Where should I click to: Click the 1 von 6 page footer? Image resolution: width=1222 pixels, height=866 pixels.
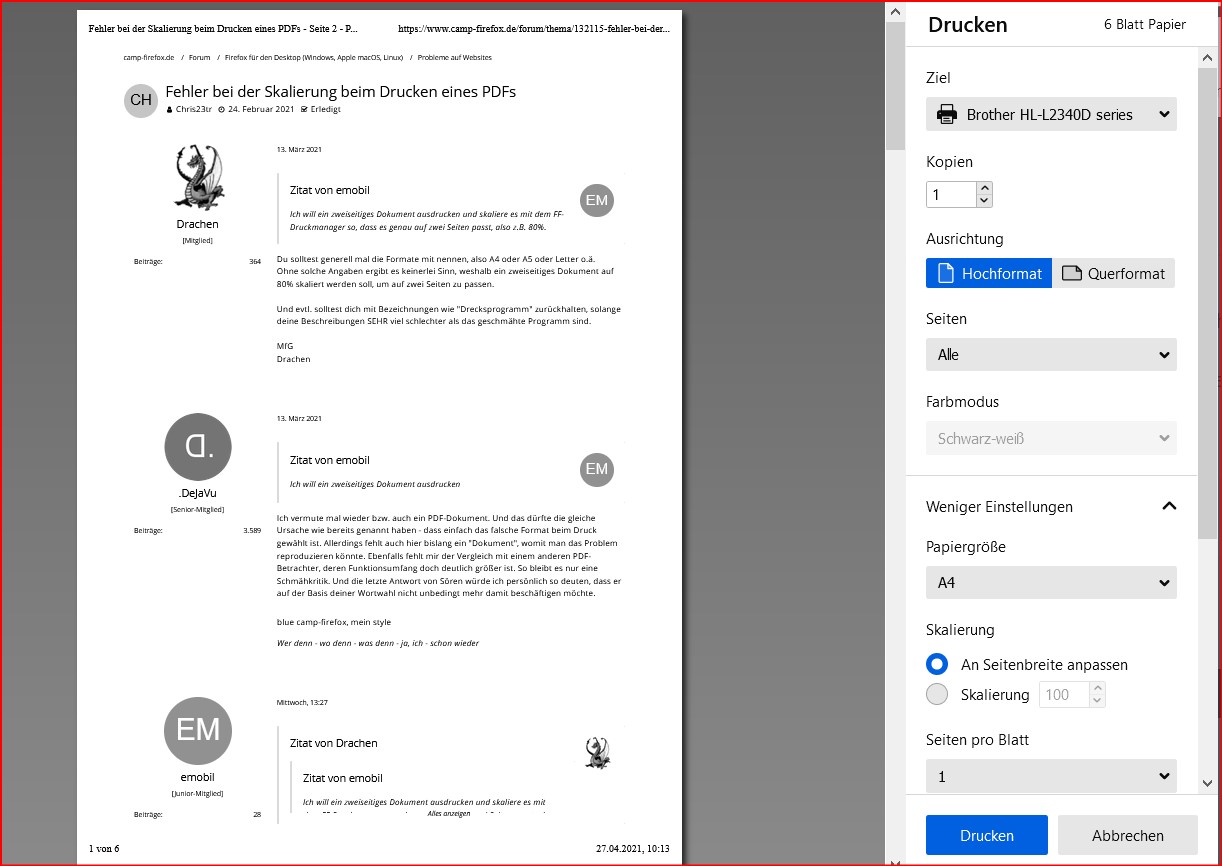tap(104, 849)
